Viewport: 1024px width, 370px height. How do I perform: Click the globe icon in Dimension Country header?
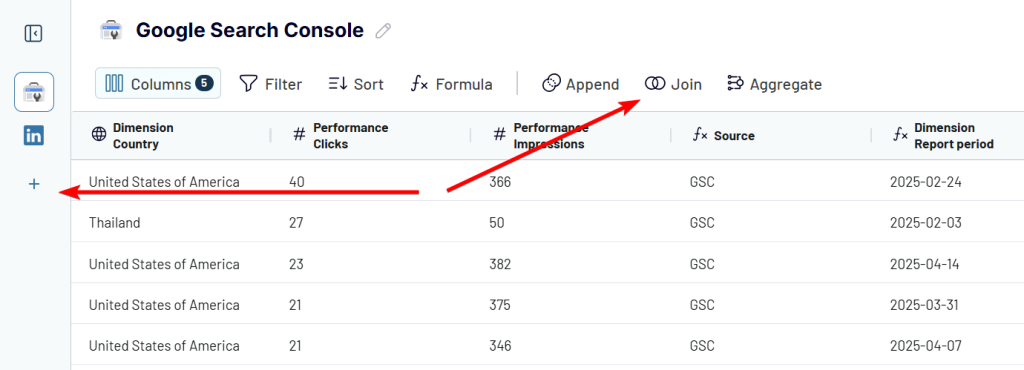(99, 135)
